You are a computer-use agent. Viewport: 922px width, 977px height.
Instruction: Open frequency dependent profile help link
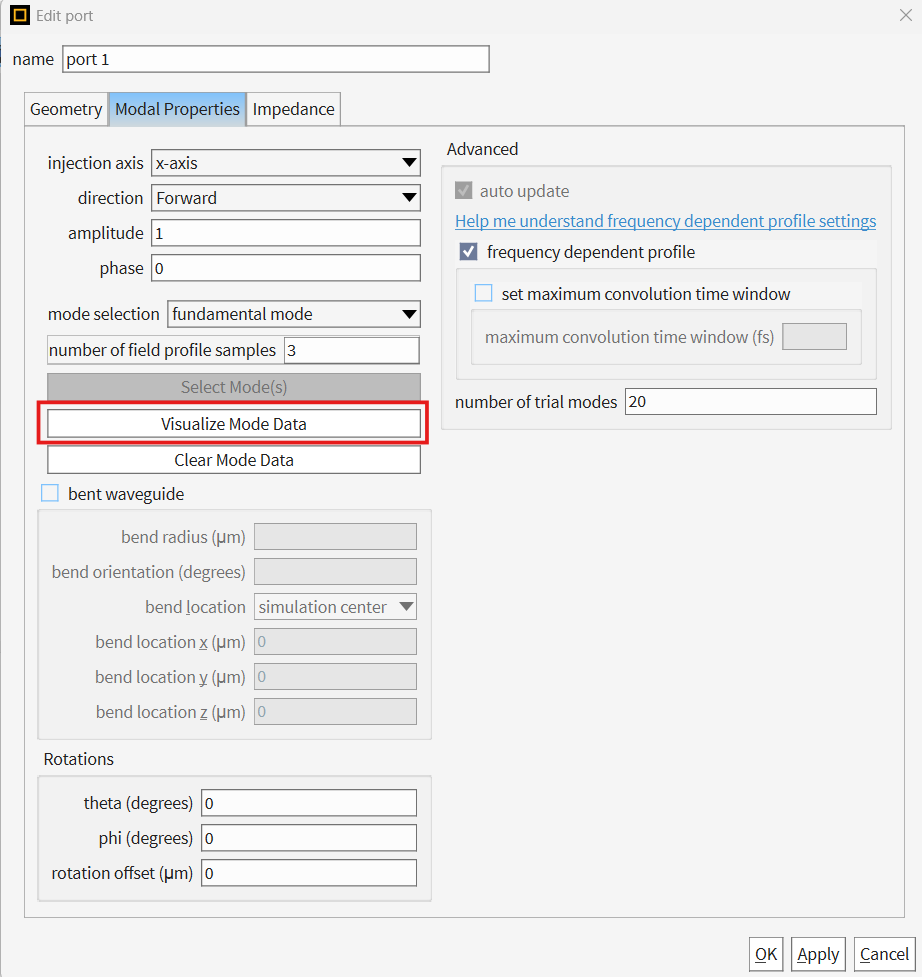click(665, 221)
